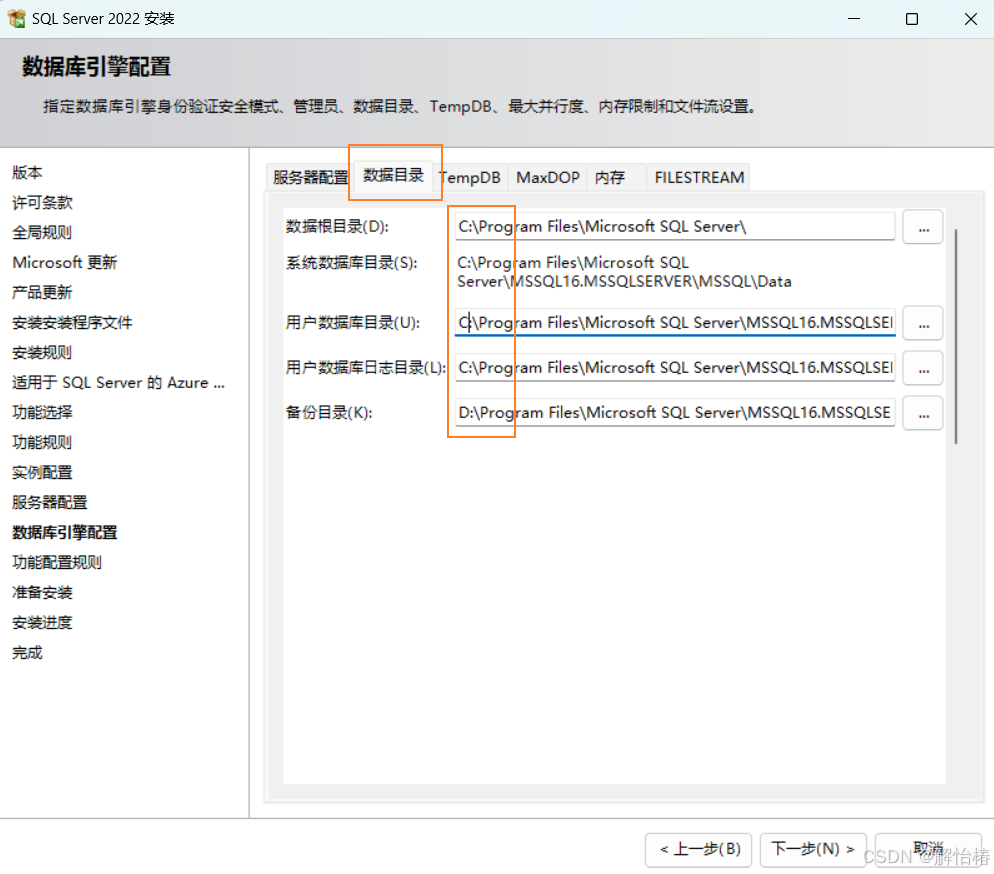Click the 系统数据库目录(S): label
Screen dimensions: 994x874
[x=351, y=263]
